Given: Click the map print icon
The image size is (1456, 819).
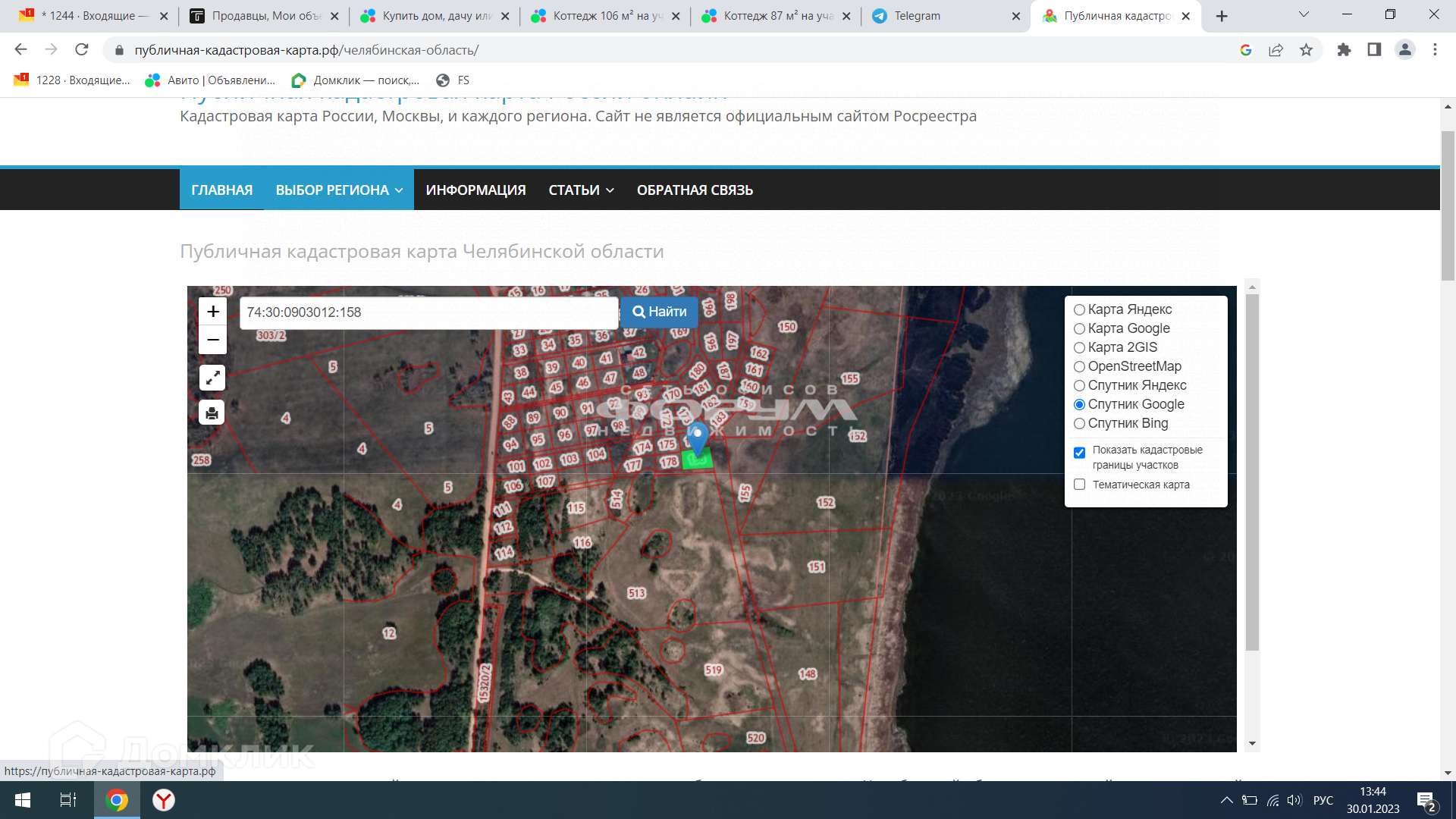Looking at the screenshot, I should (212, 413).
